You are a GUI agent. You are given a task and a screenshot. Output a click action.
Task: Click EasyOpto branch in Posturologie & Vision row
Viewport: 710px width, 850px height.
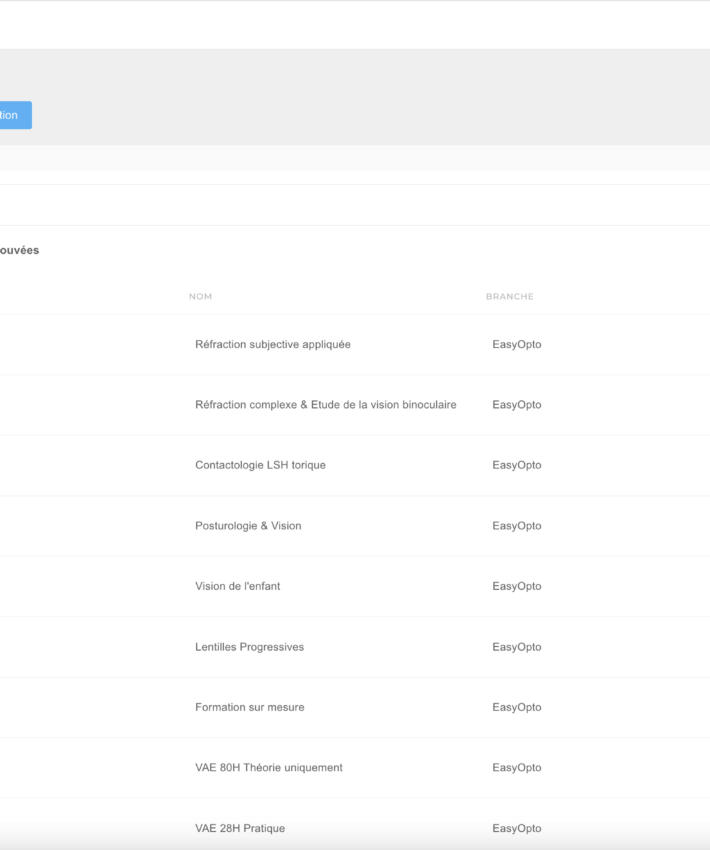click(x=517, y=526)
